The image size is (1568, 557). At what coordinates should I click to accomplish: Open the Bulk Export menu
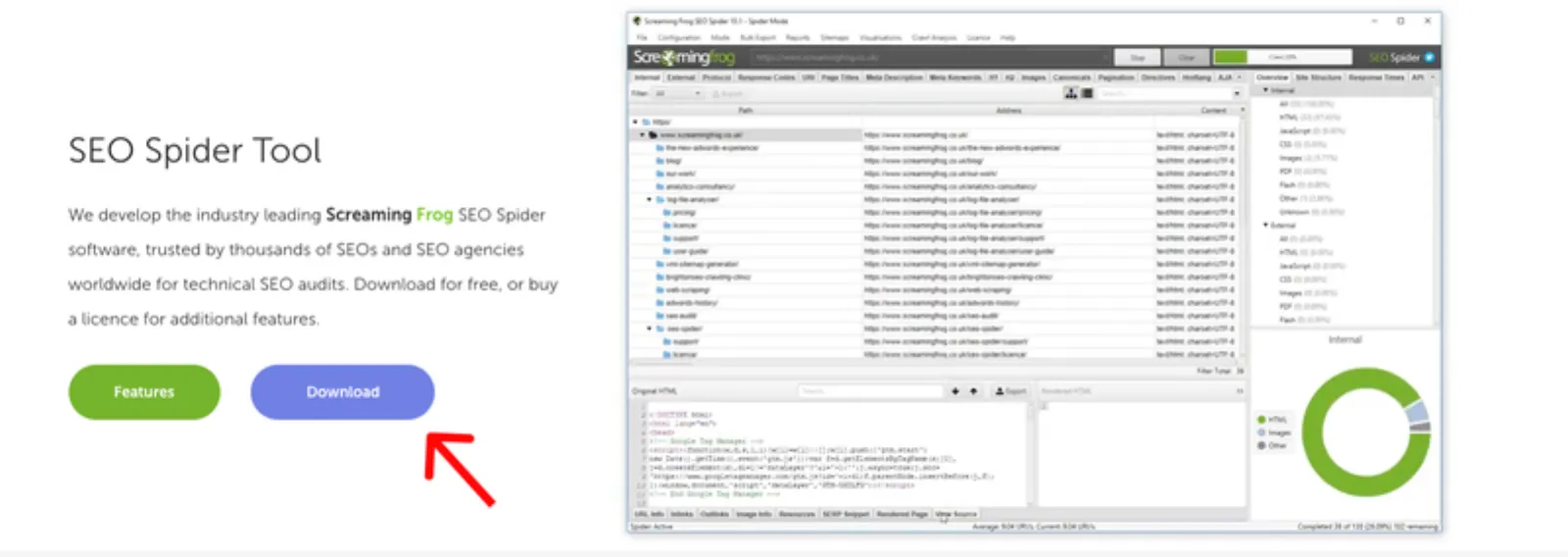point(758,37)
